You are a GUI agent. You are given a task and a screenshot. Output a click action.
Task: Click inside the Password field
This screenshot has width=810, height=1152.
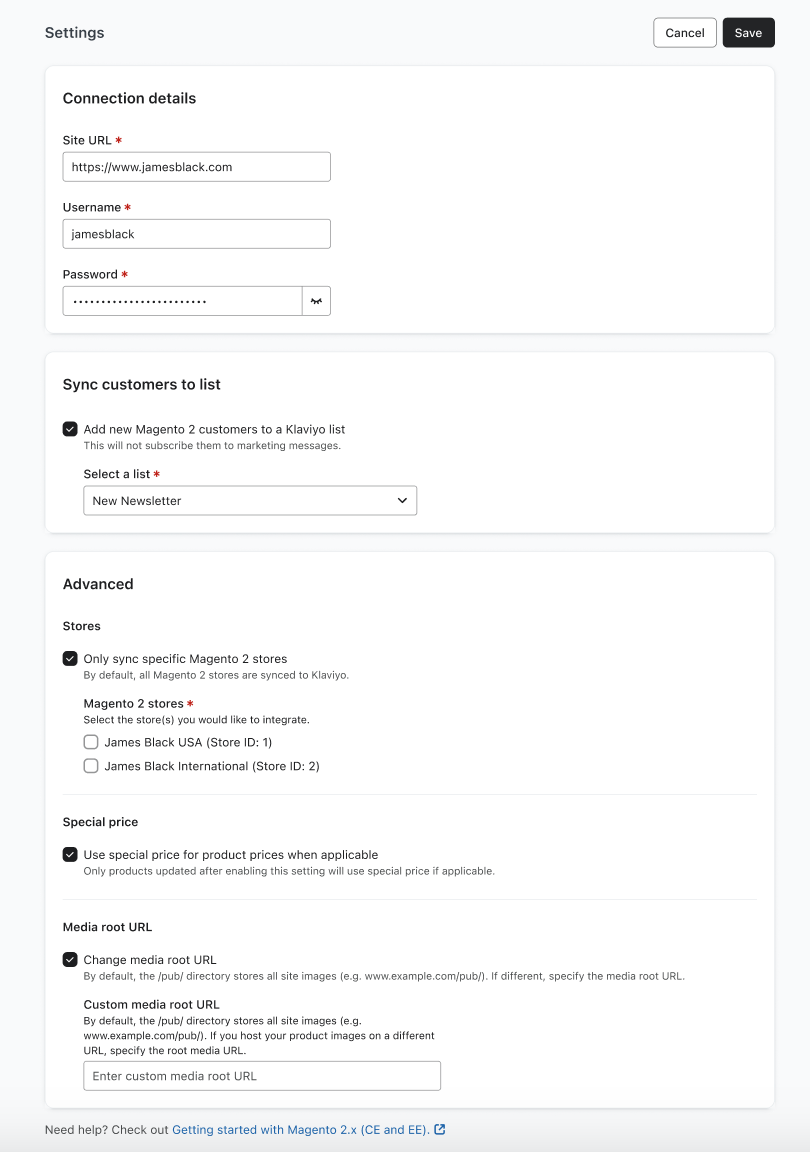[182, 301]
